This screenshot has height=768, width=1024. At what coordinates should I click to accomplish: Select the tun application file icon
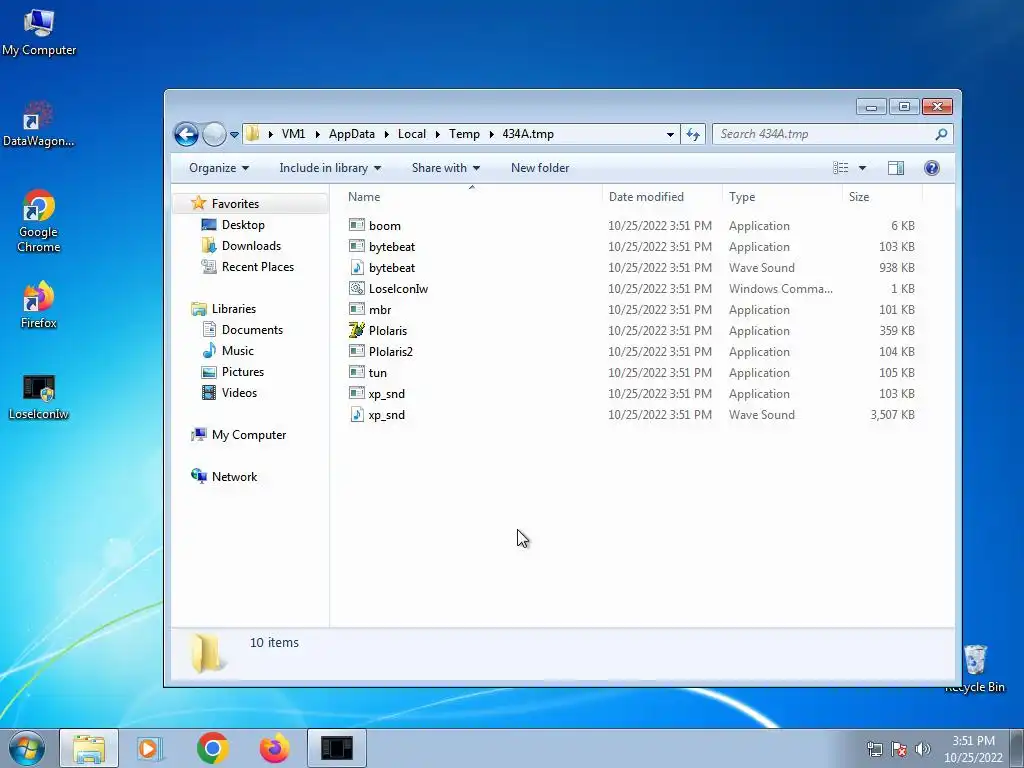pos(357,372)
